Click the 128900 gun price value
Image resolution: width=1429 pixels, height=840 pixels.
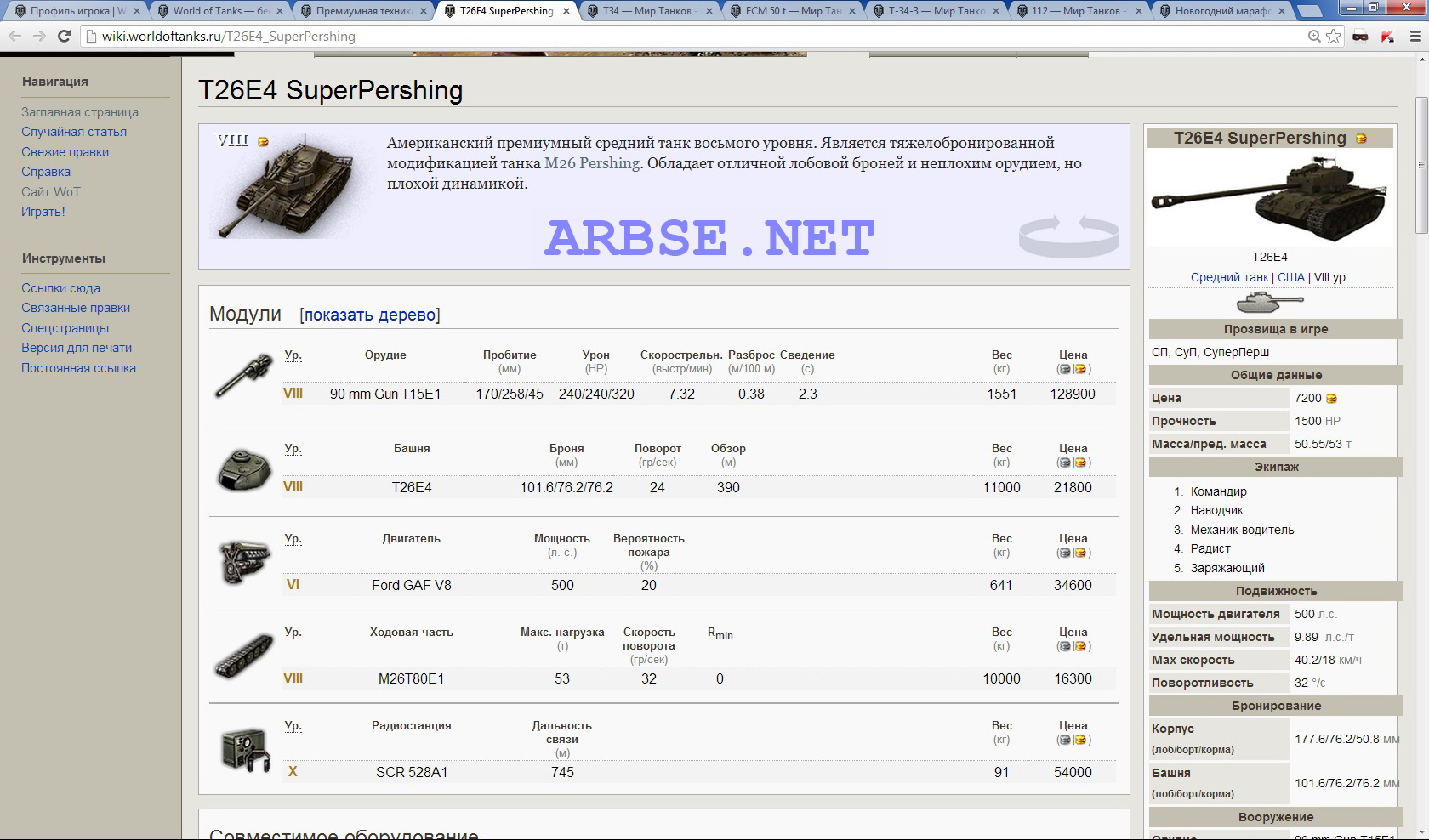pos(1073,394)
